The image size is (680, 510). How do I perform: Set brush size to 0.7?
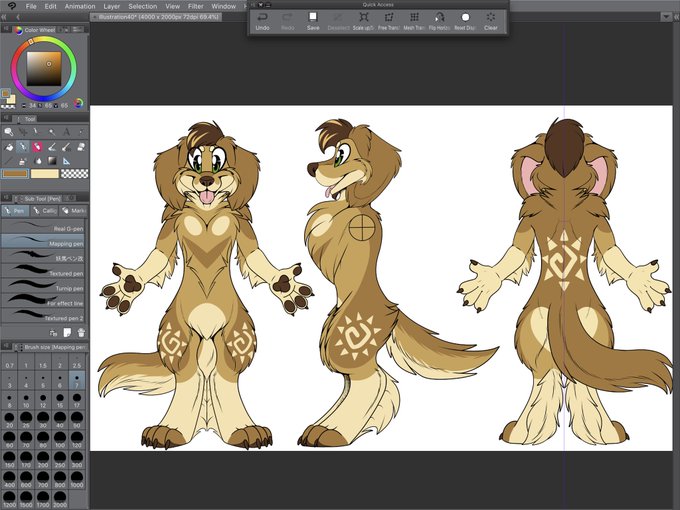click(x=9, y=361)
